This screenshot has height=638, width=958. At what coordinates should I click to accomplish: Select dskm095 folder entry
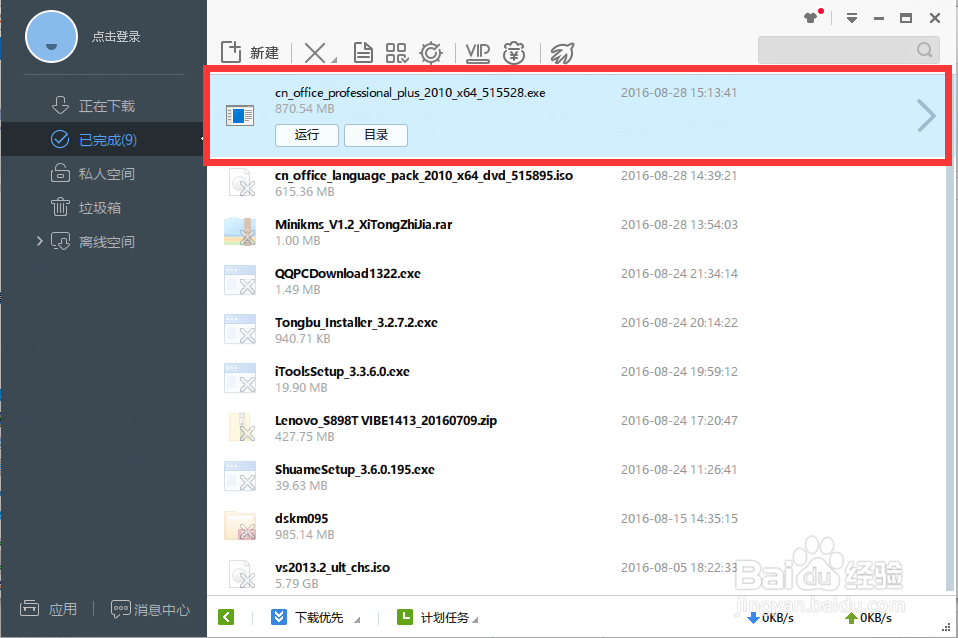pos(302,518)
